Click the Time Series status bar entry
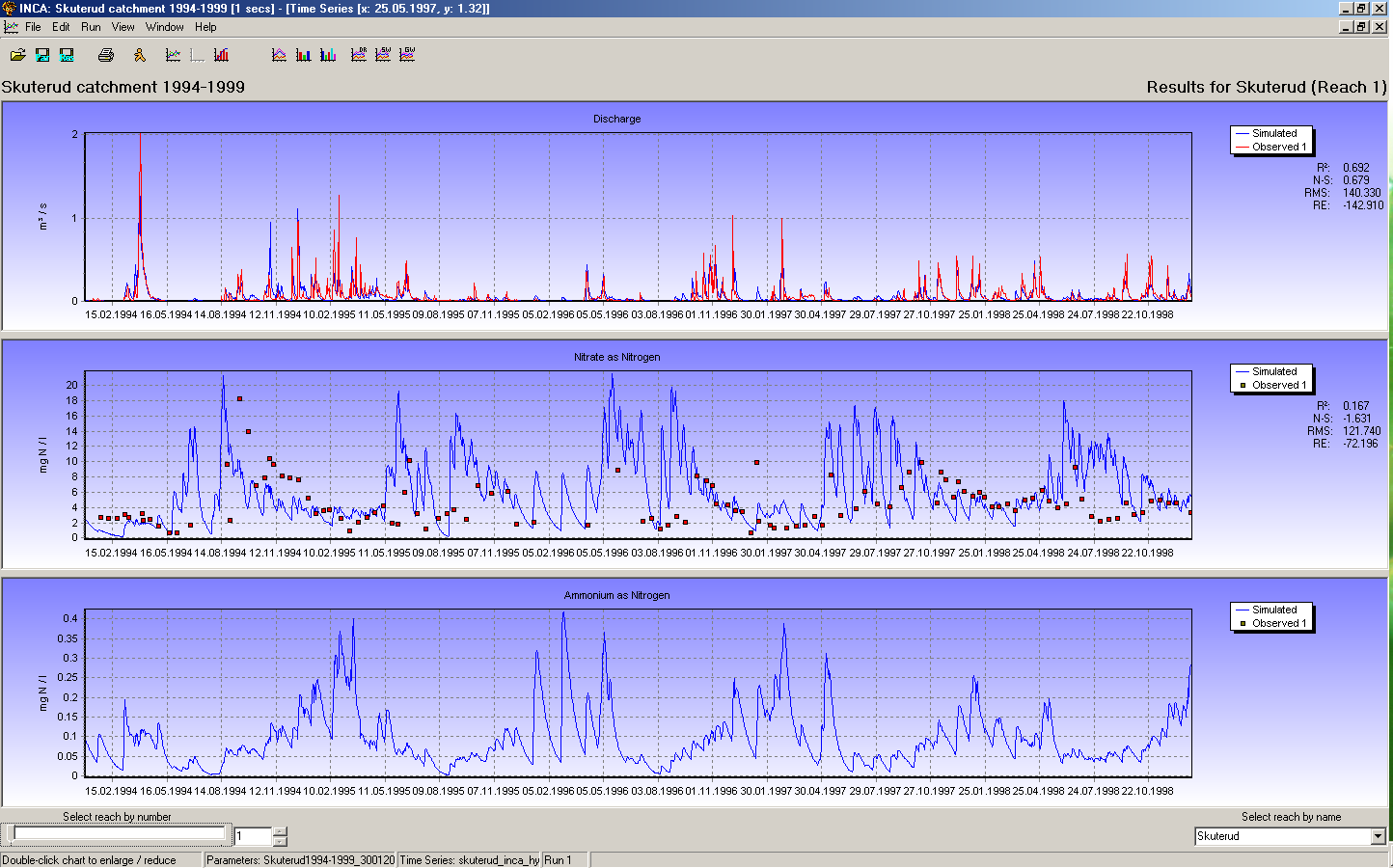The width and height of the screenshot is (1393, 868). tap(470, 860)
